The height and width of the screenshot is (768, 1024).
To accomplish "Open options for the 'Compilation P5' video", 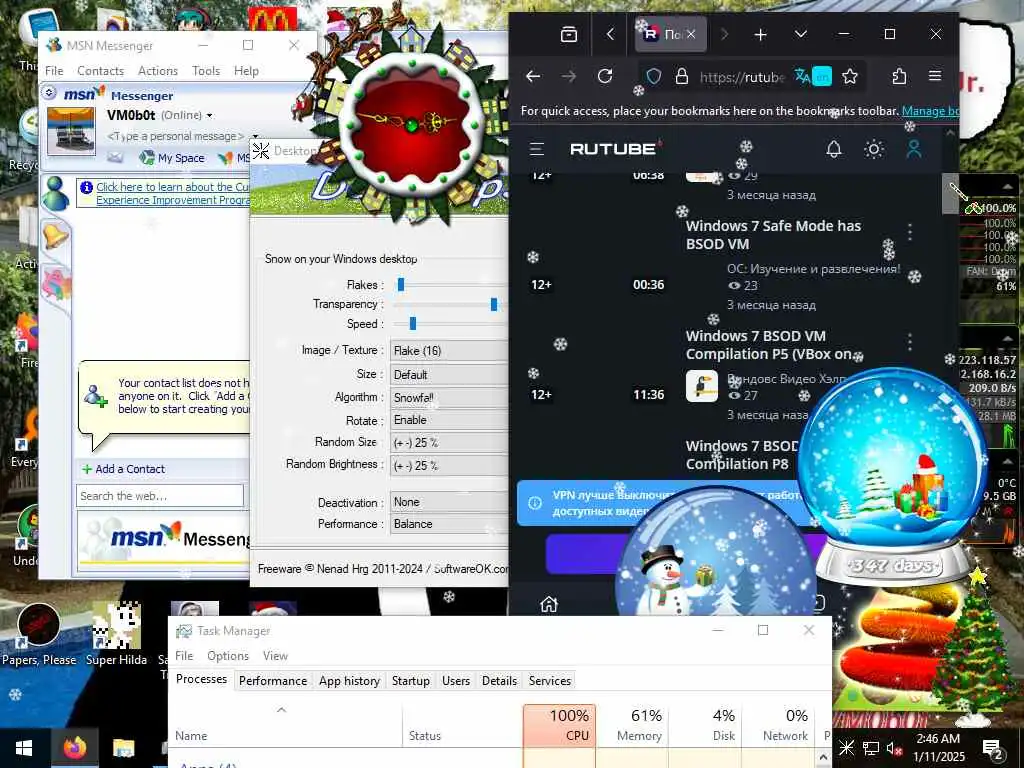I will coord(910,342).
